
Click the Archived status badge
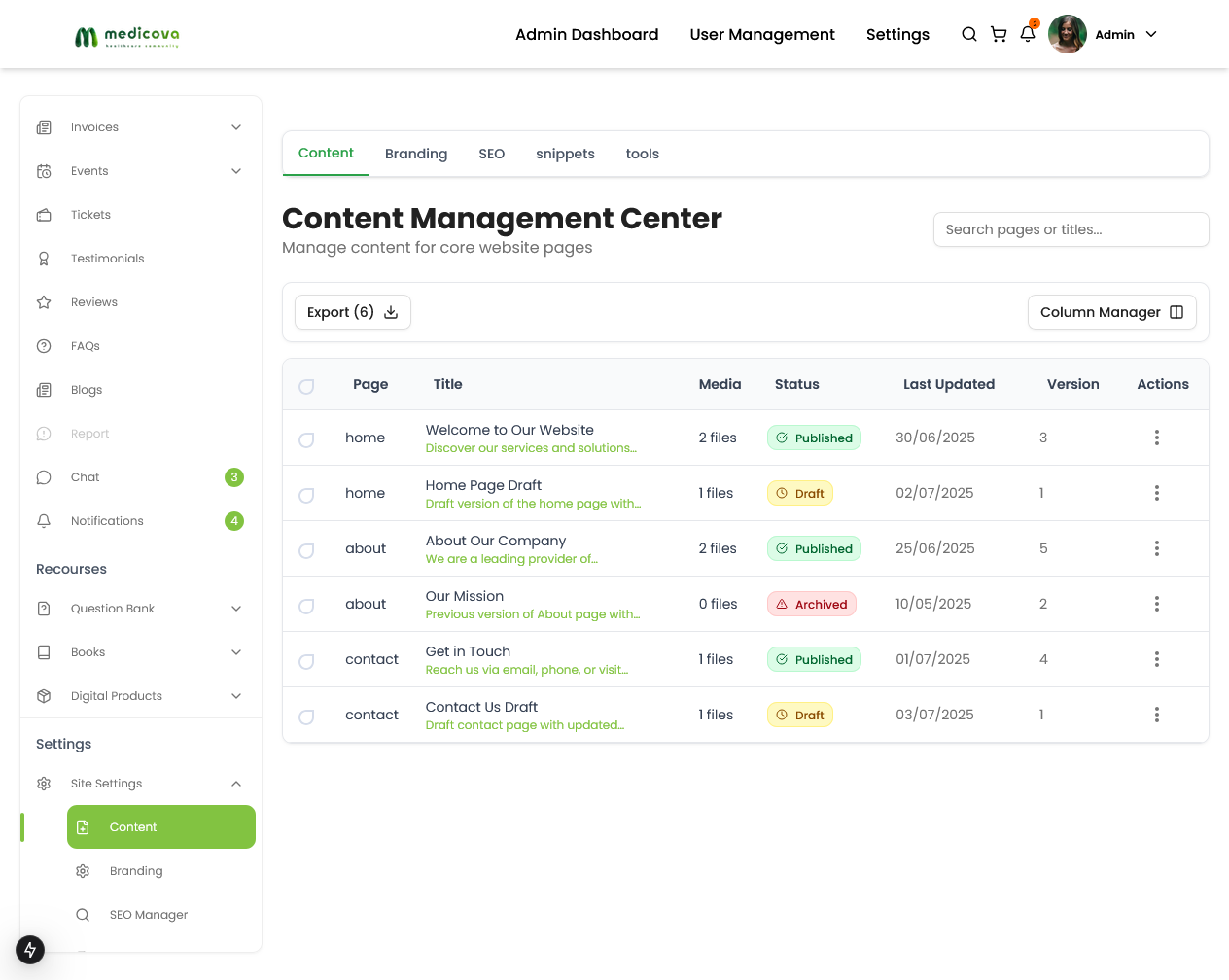(812, 604)
